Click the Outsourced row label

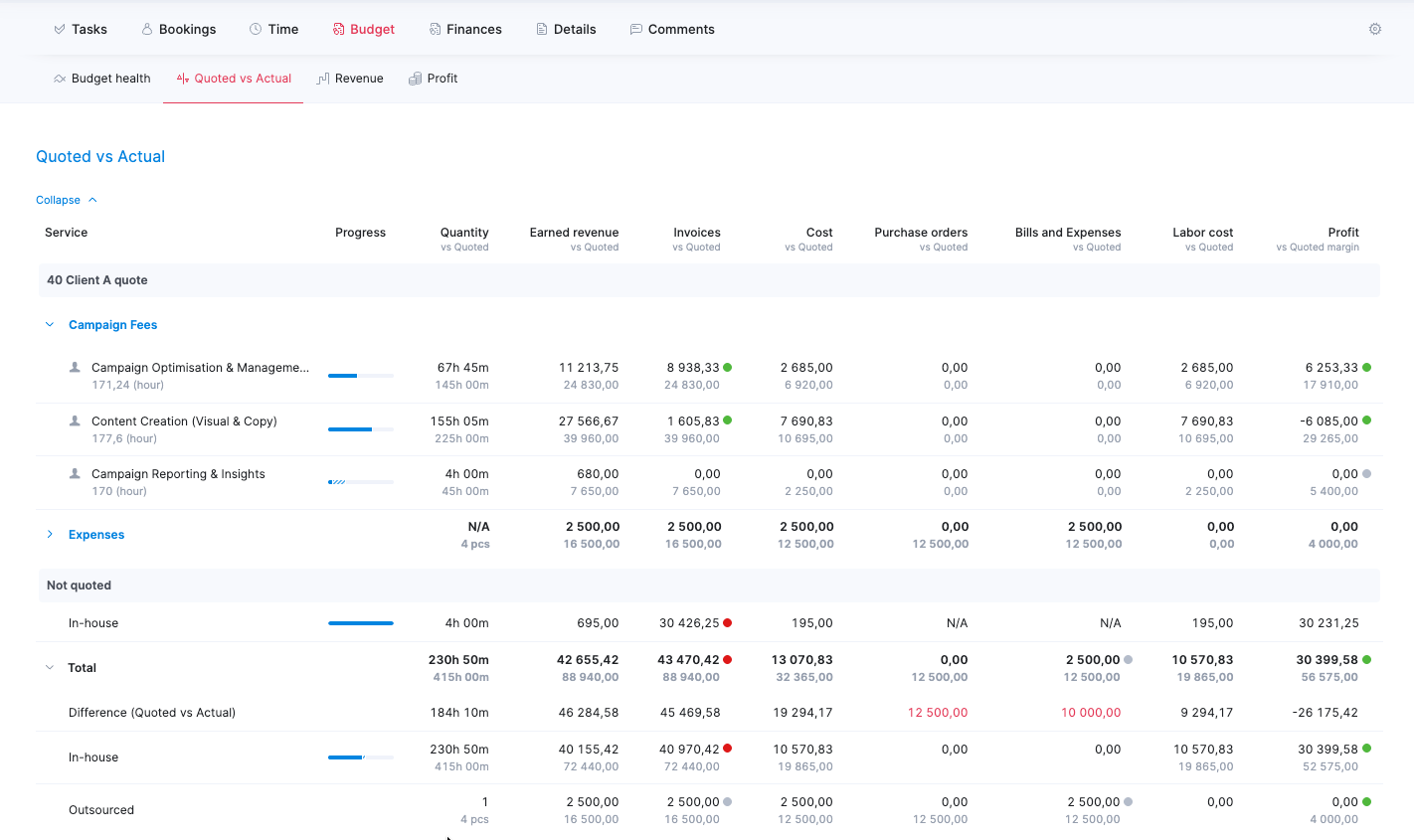coord(101,810)
